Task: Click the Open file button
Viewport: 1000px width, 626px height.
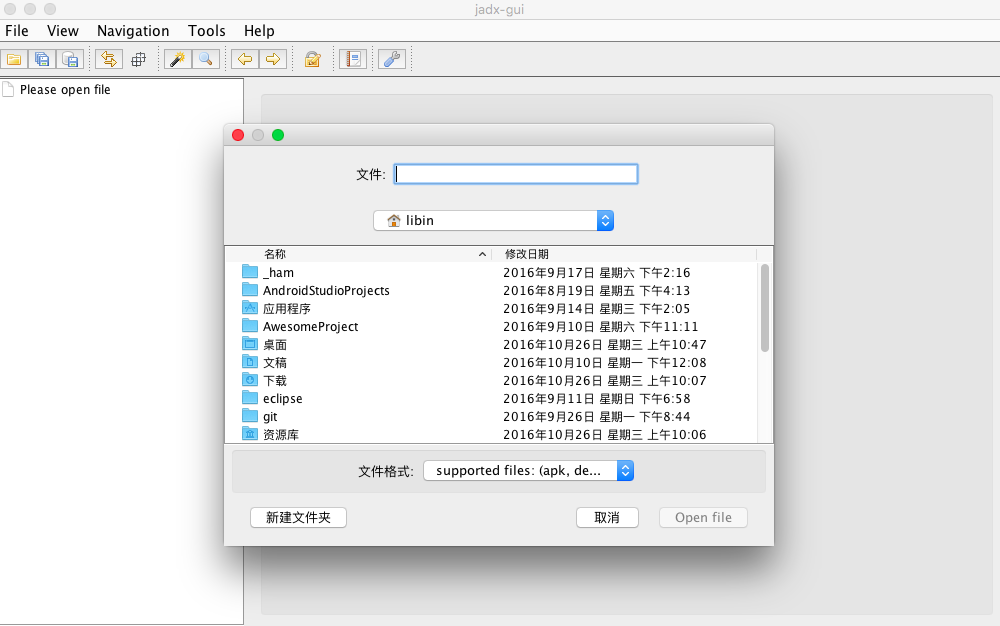Action: click(x=703, y=518)
